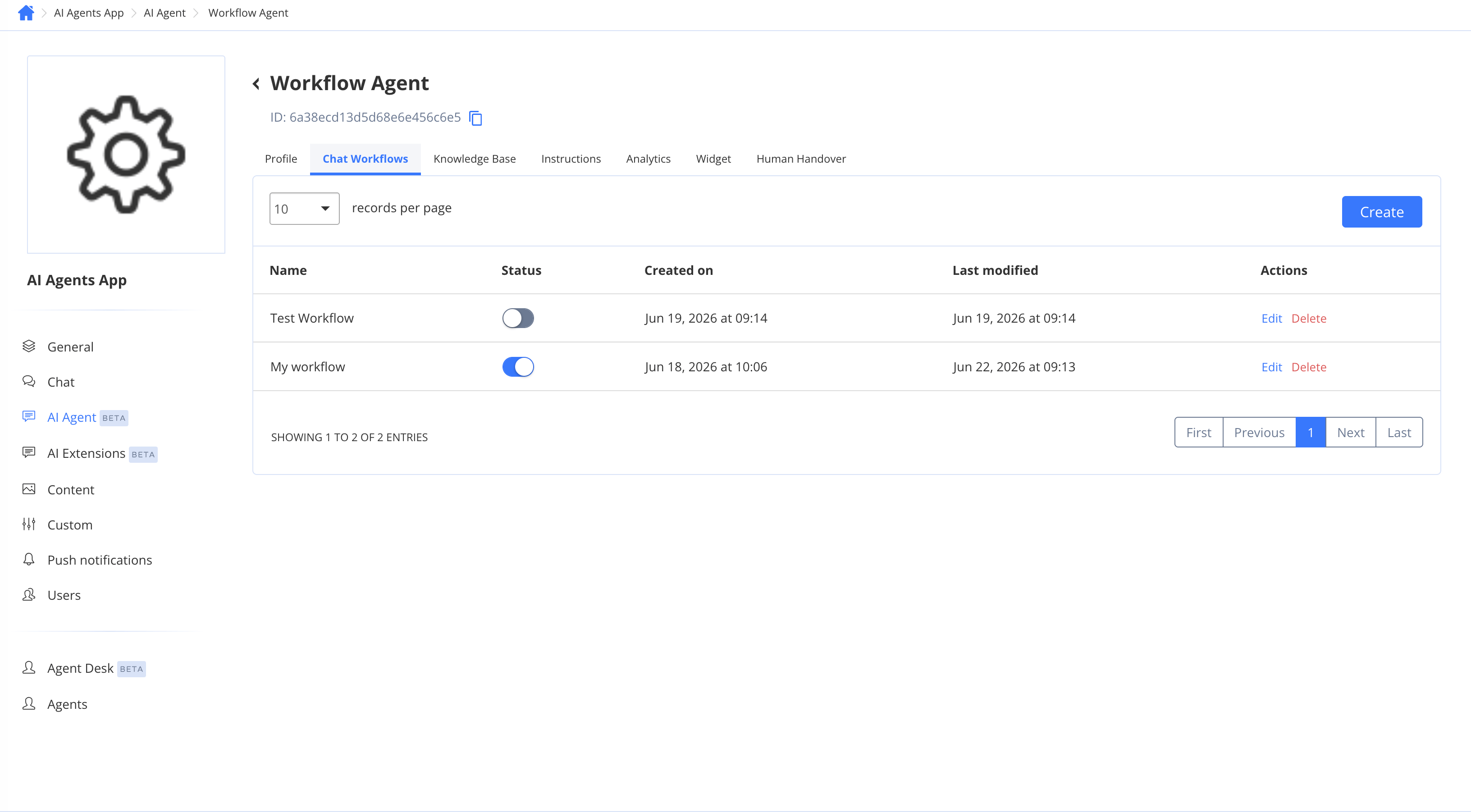Click the Next pagination button
This screenshot has width=1471, height=812.
[x=1351, y=432]
